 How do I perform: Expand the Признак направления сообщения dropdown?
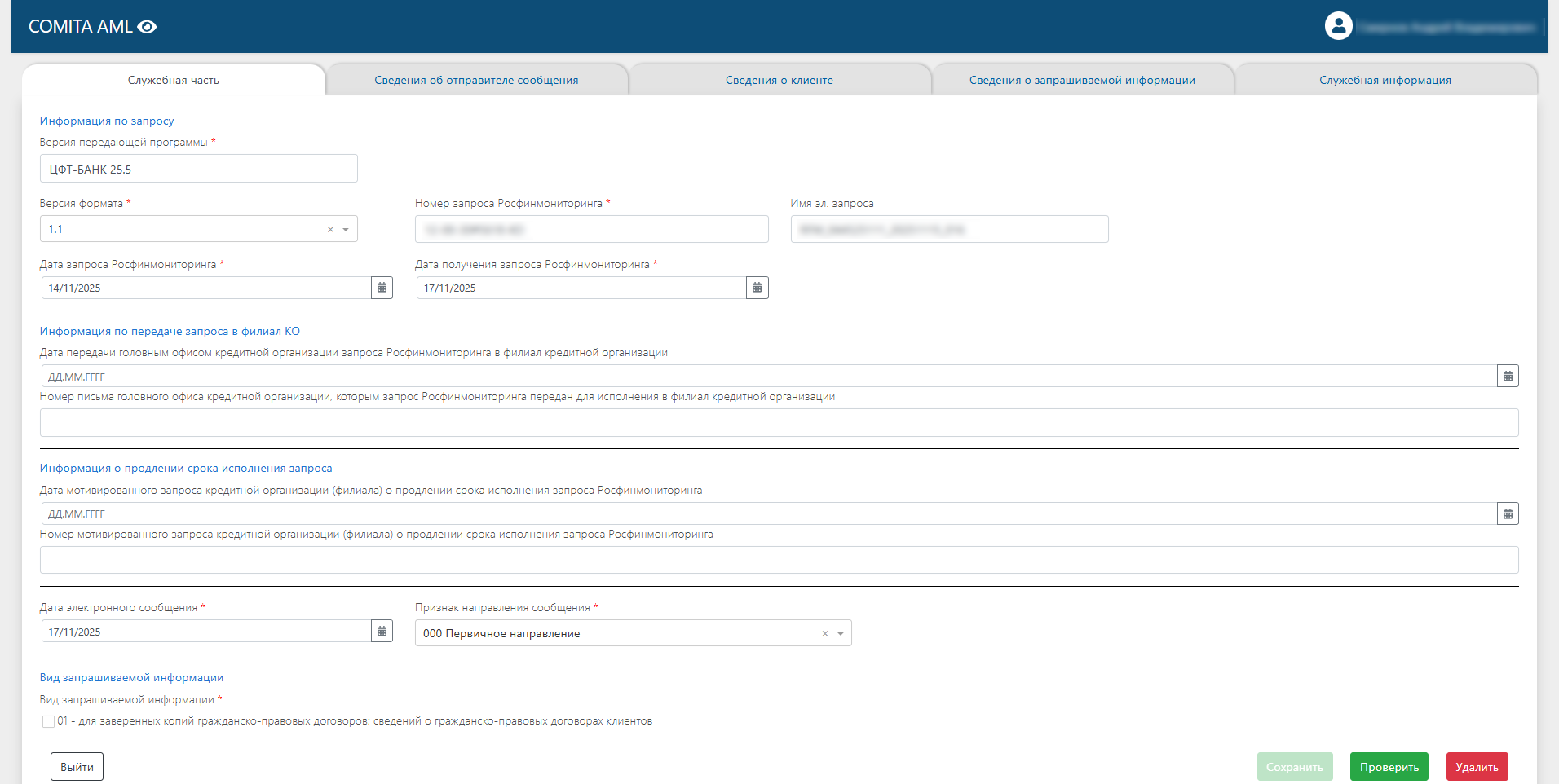(x=841, y=634)
